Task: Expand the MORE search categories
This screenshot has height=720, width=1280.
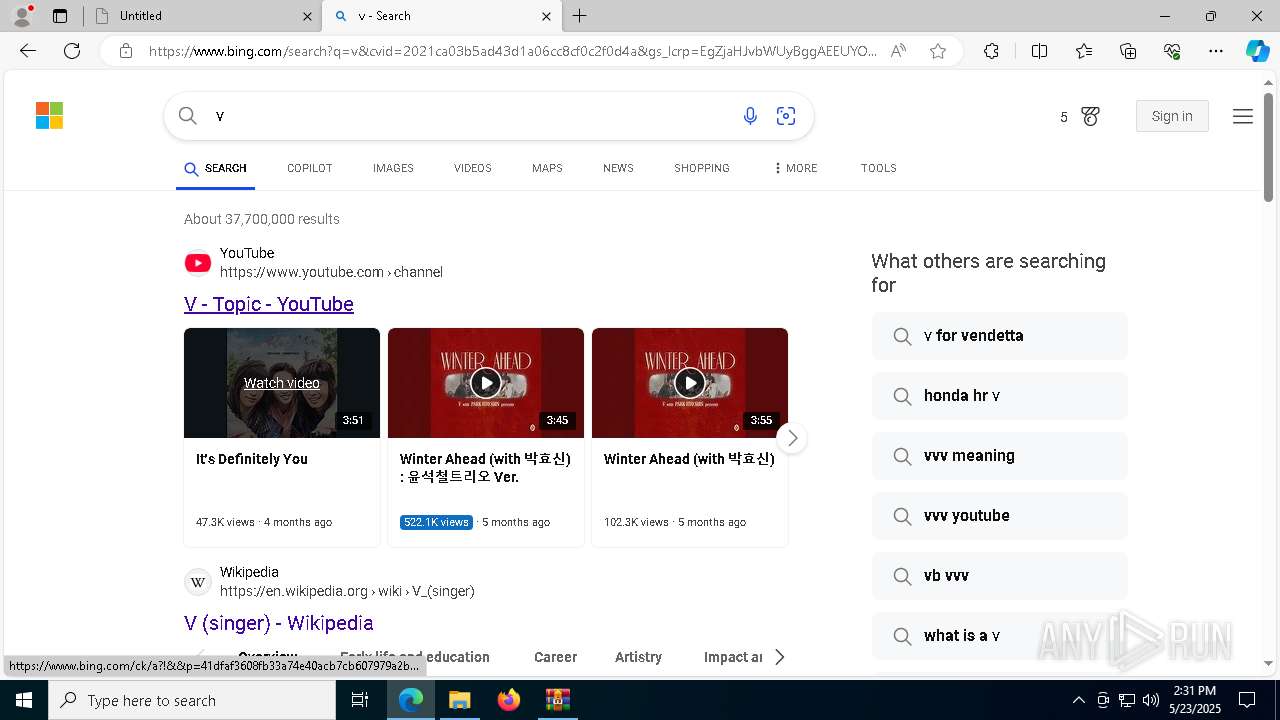Action: pos(795,168)
